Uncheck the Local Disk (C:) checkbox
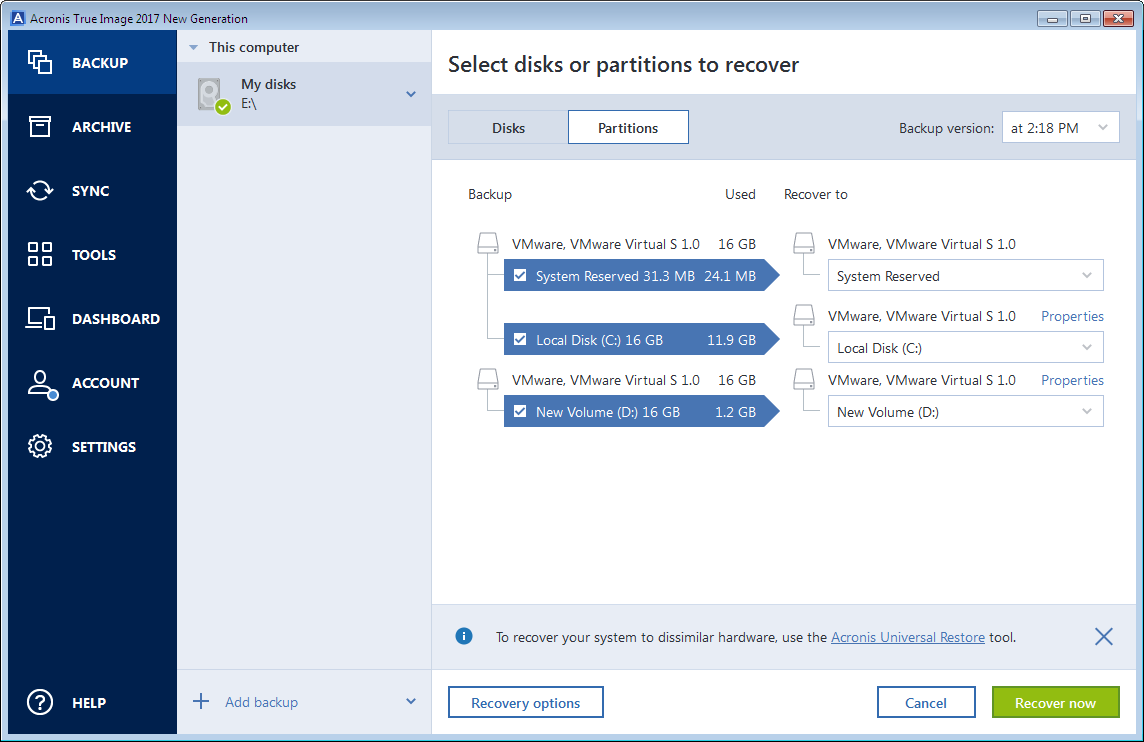The image size is (1144, 742). [x=520, y=340]
